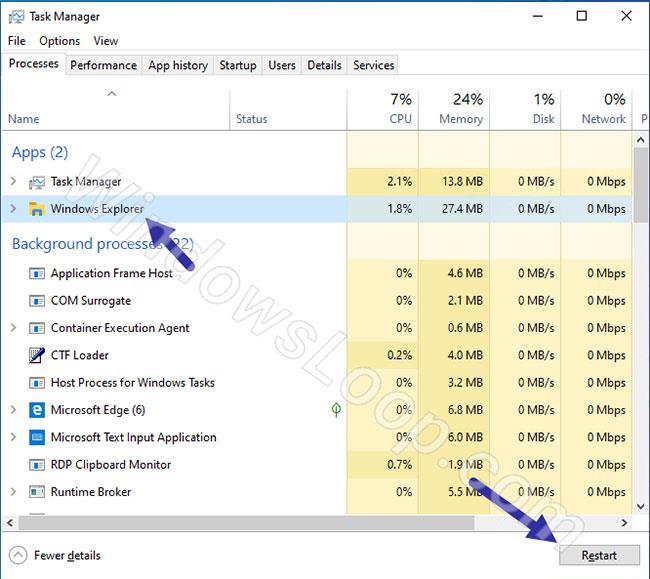650x579 pixels.
Task: Click the Runtime Broker icon
Action: 36,492
